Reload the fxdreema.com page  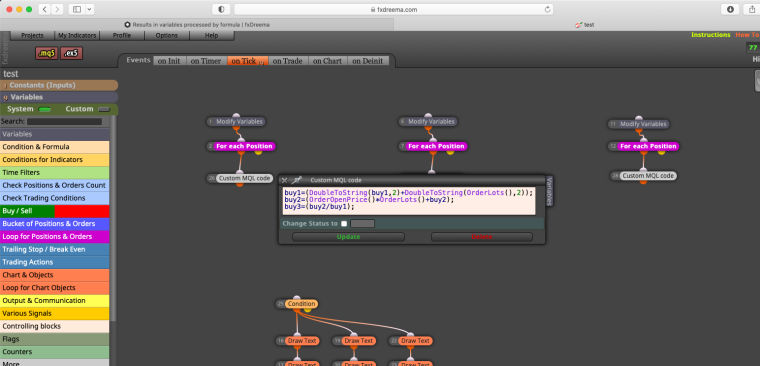pyautogui.click(x=548, y=9)
